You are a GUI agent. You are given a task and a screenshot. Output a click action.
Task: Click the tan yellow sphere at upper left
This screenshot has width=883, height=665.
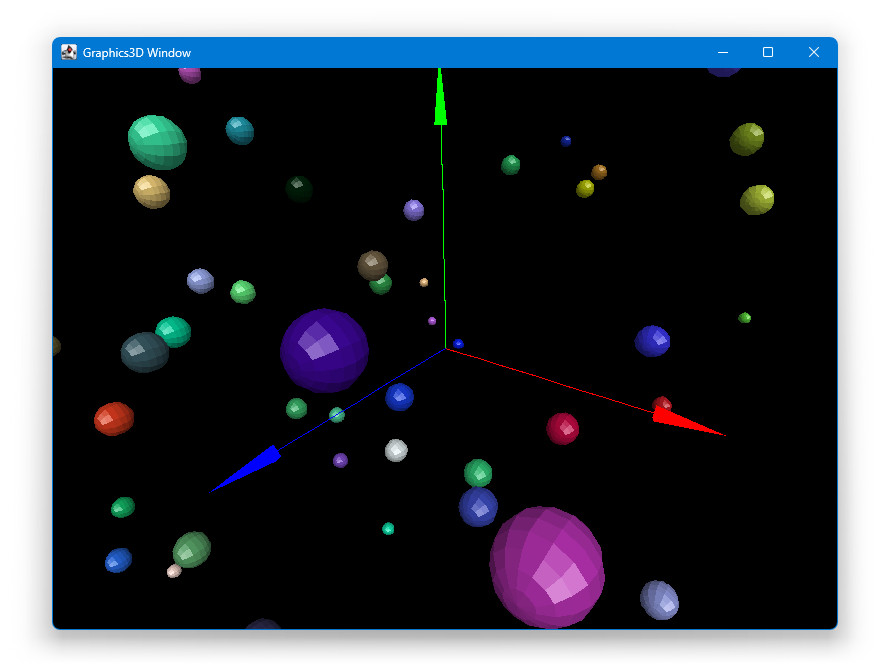pyautogui.click(x=151, y=191)
